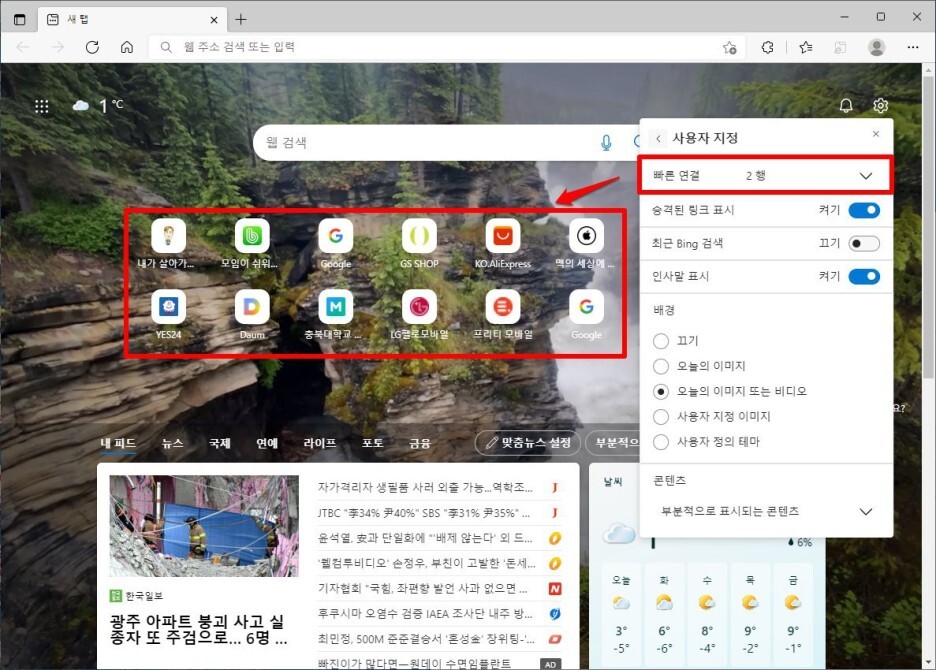The height and width of the screenshot is (670, 936).
Task: Open headline starting with JTBC
Action: [423, 513]
